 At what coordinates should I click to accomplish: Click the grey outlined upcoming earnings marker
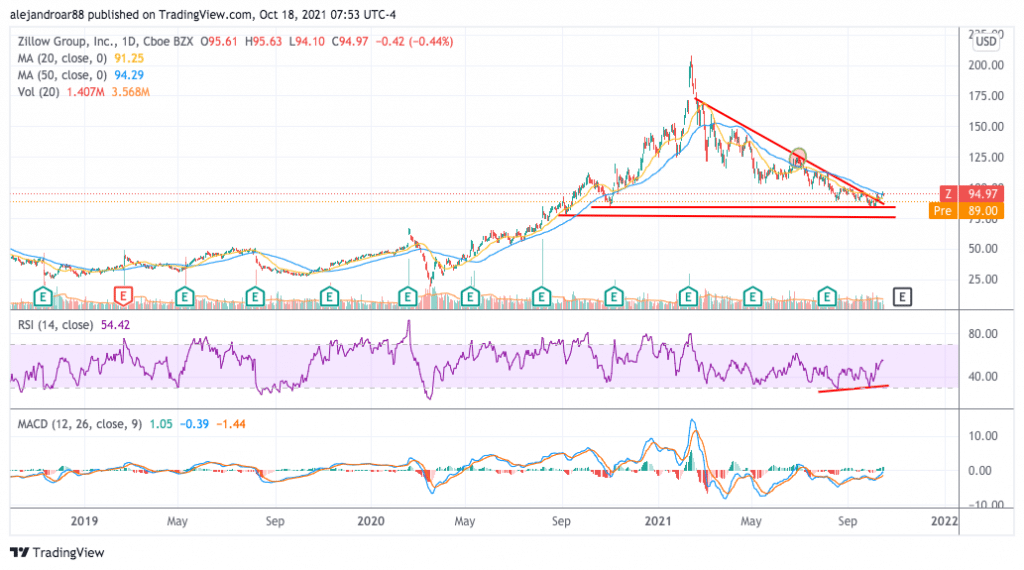click(x=902, y=297)
